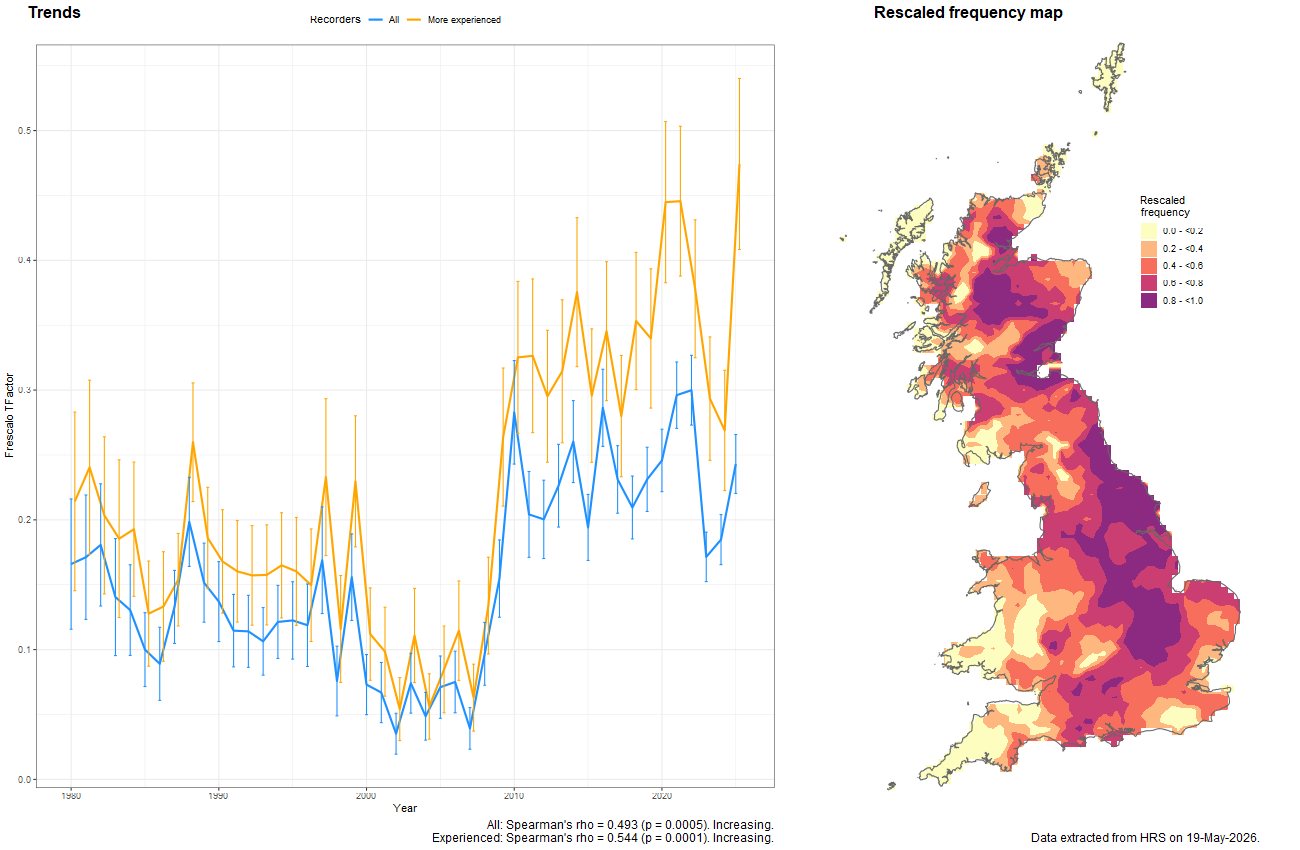Select the 0.2 - <0.4 legend swatch

(1149, 248)
